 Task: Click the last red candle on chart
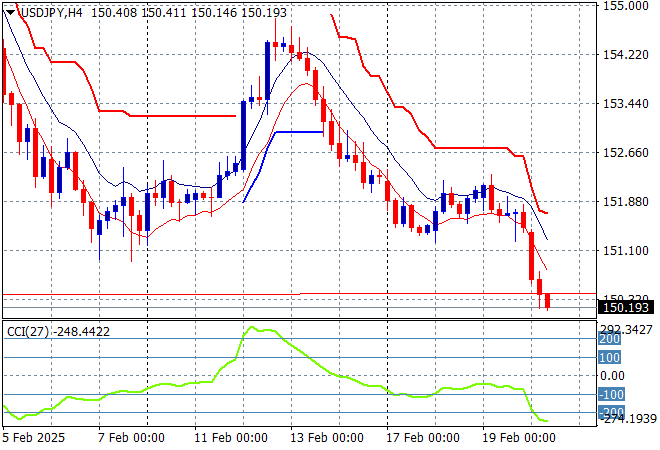pyautogui.click(x=547, y=300)
